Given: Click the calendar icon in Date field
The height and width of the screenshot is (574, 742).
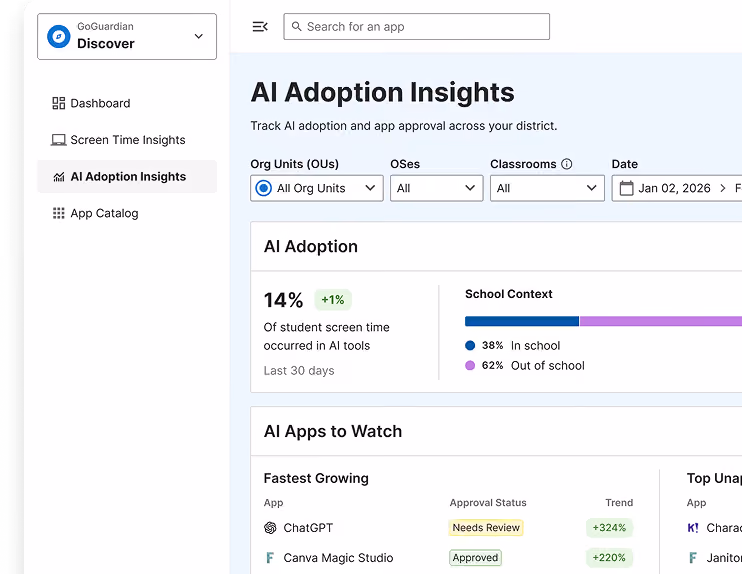Looking at the screenshot, I should (627, 188).
